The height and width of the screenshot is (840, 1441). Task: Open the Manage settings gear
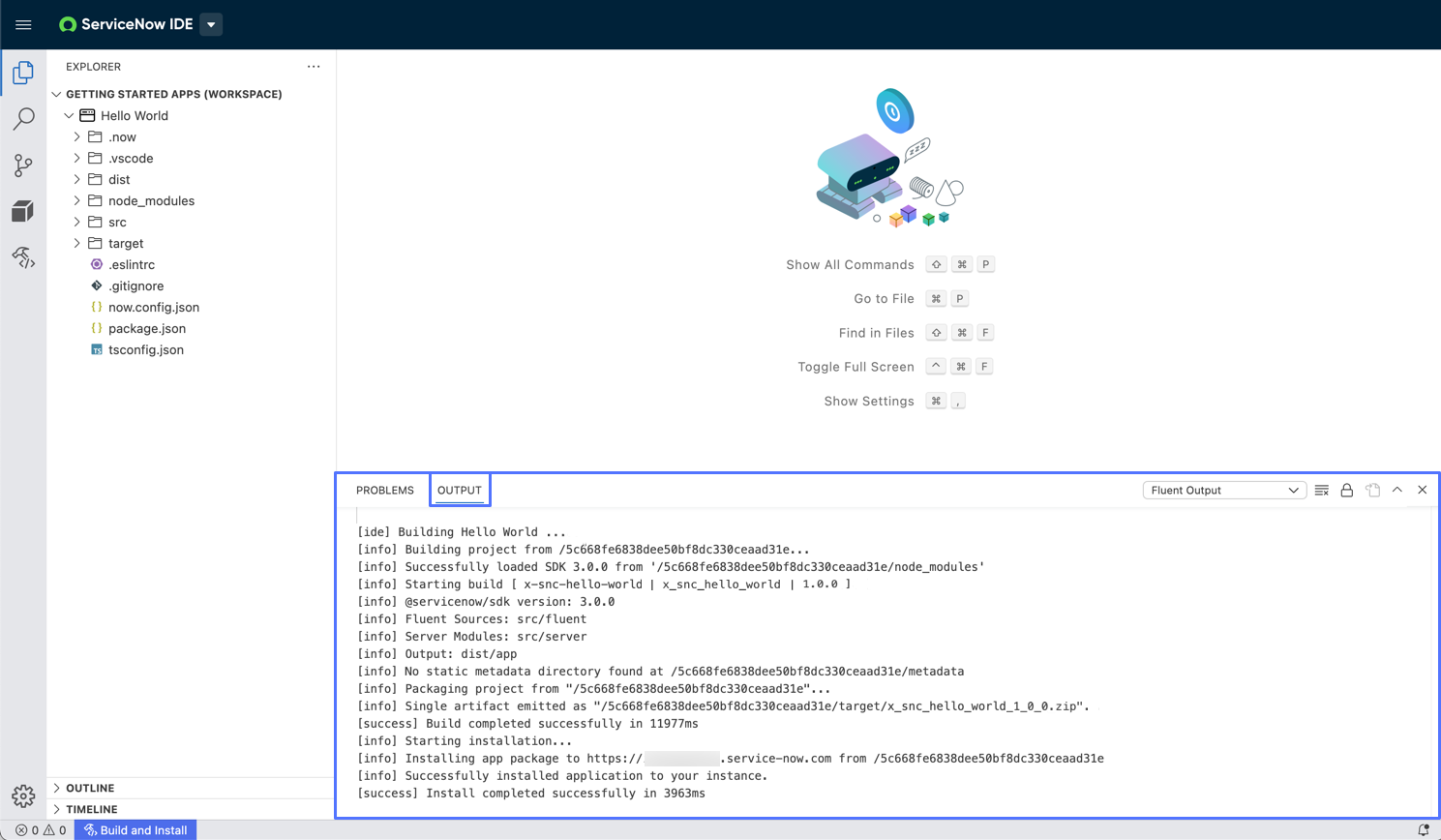click(x=23, y=795)
